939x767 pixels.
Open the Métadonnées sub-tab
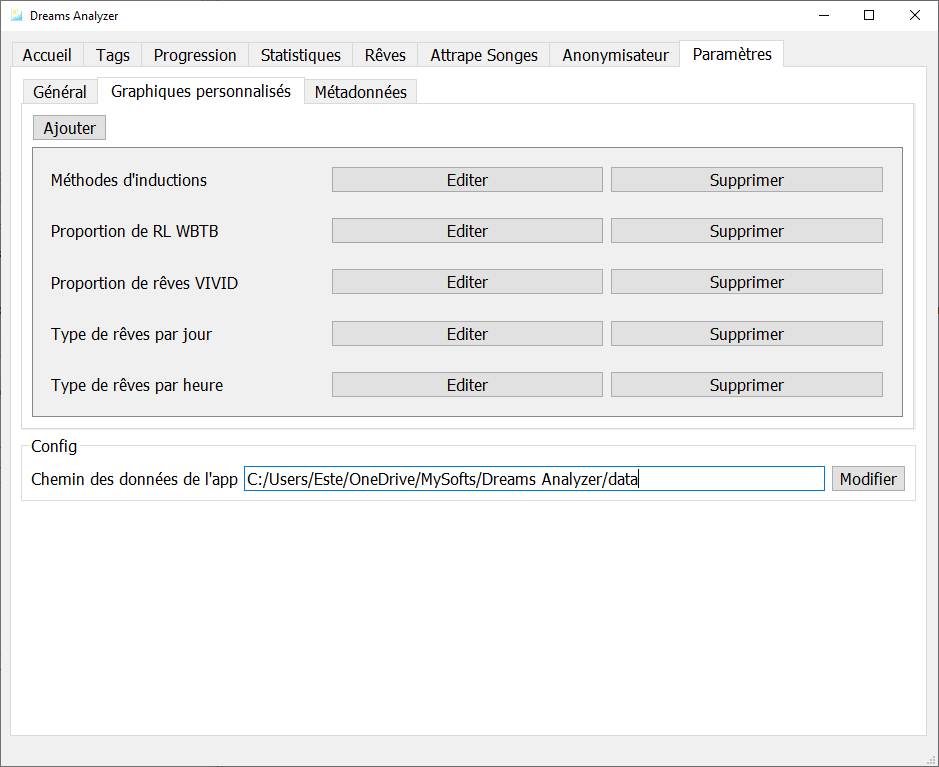(x=361, y=92)
